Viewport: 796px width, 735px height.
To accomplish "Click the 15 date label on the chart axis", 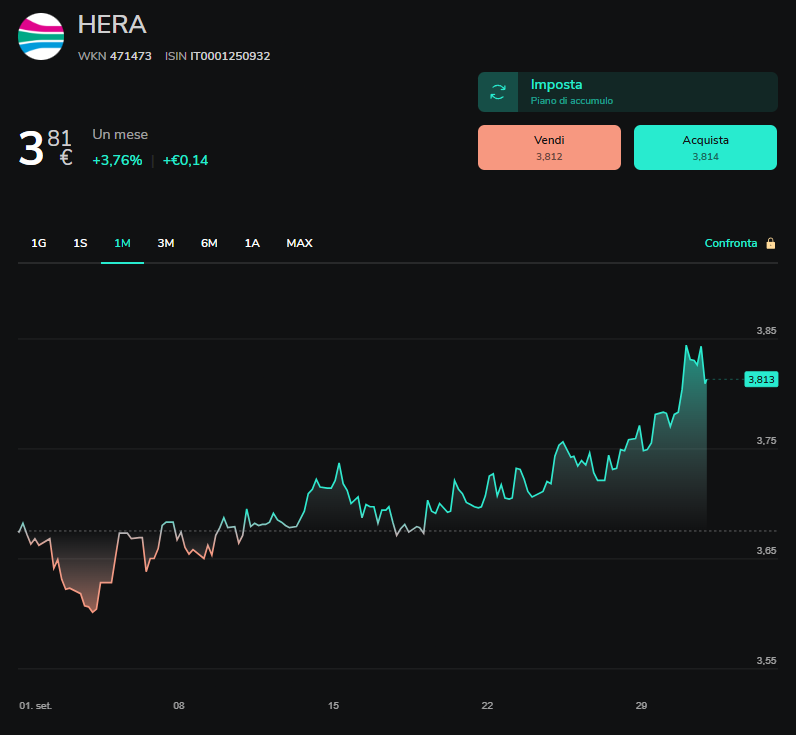I will point(333,706).
